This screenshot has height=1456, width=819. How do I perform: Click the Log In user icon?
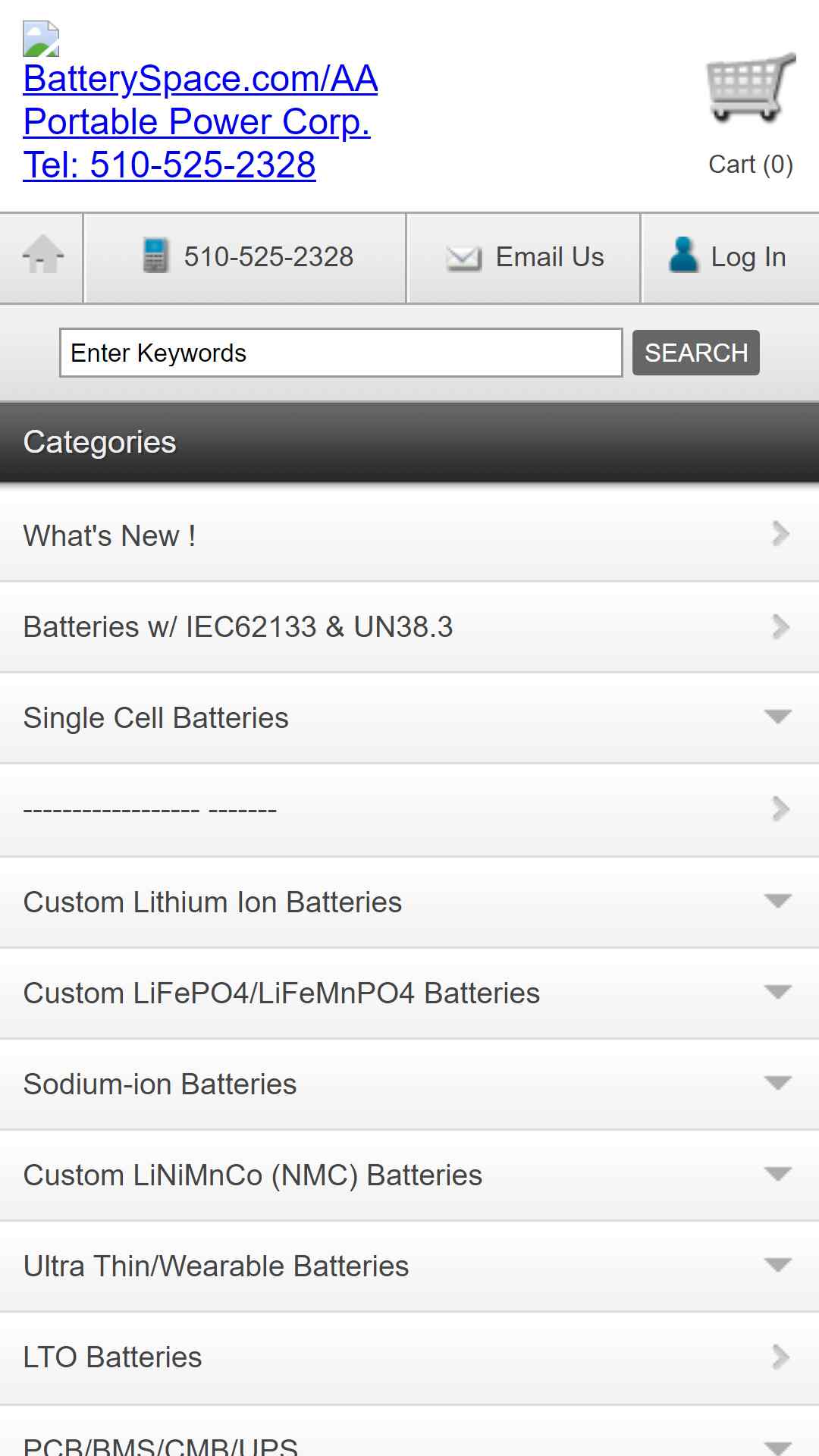[x=683, y=255]
